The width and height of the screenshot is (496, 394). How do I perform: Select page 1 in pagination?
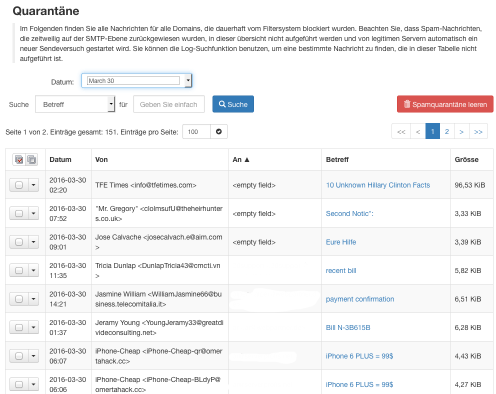[x=433, y=131]
